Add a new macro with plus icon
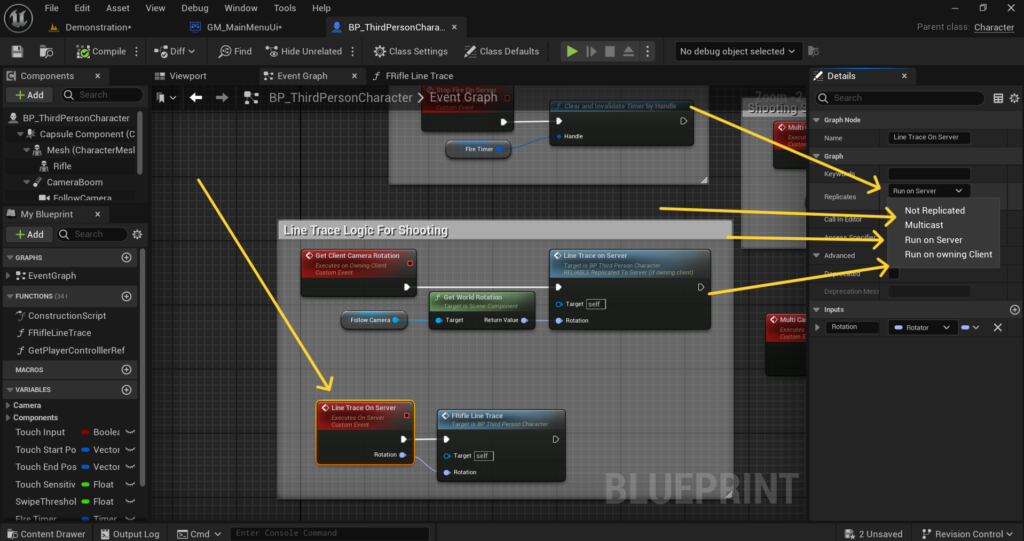Image resolution: width=1024 pixels, height=541 pixels. pos(127,369)
